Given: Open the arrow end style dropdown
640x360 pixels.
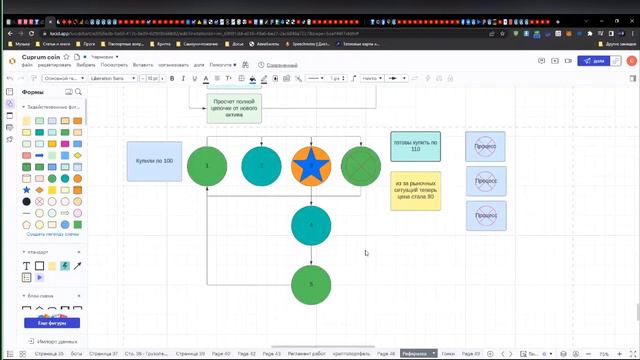Looking at the screenshot, I should [x=397, y=78].
